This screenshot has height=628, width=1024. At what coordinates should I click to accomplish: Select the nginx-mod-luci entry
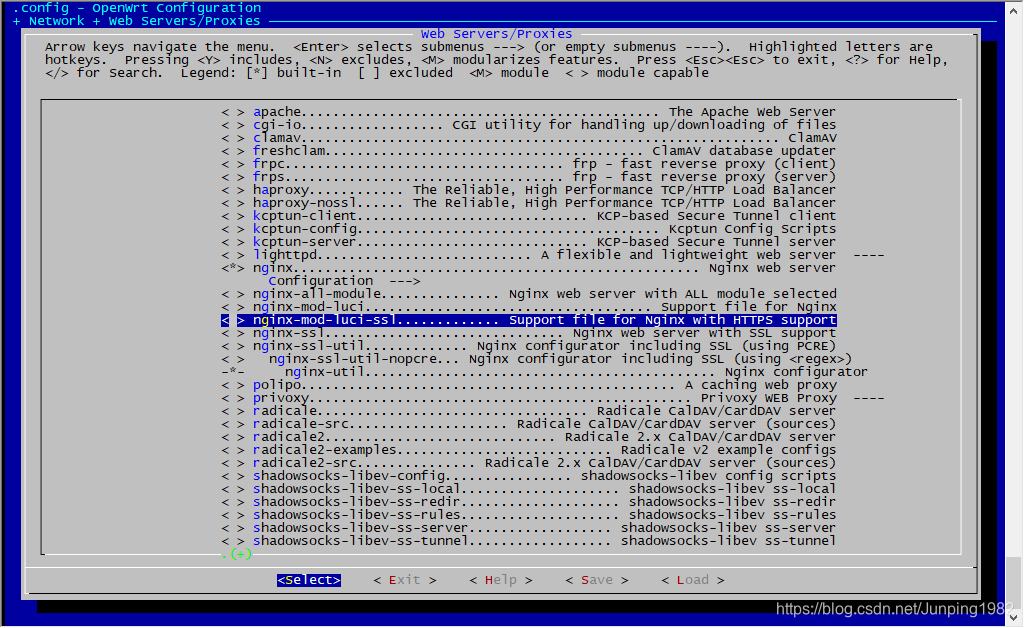tap(528, 307)
